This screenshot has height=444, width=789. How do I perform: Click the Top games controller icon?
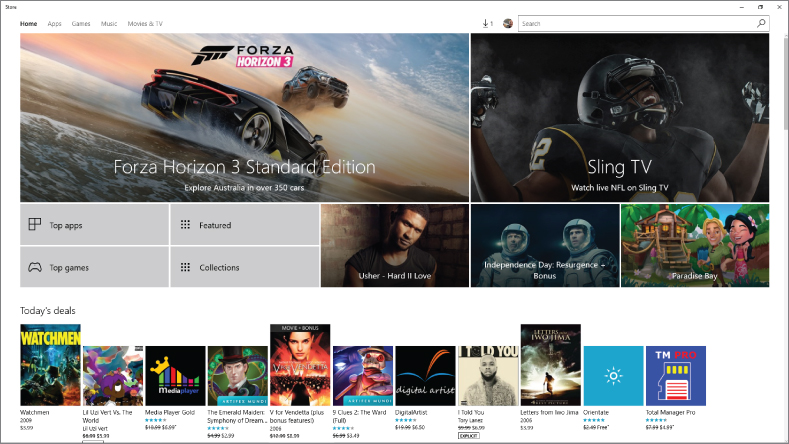[x=35, y=267]
